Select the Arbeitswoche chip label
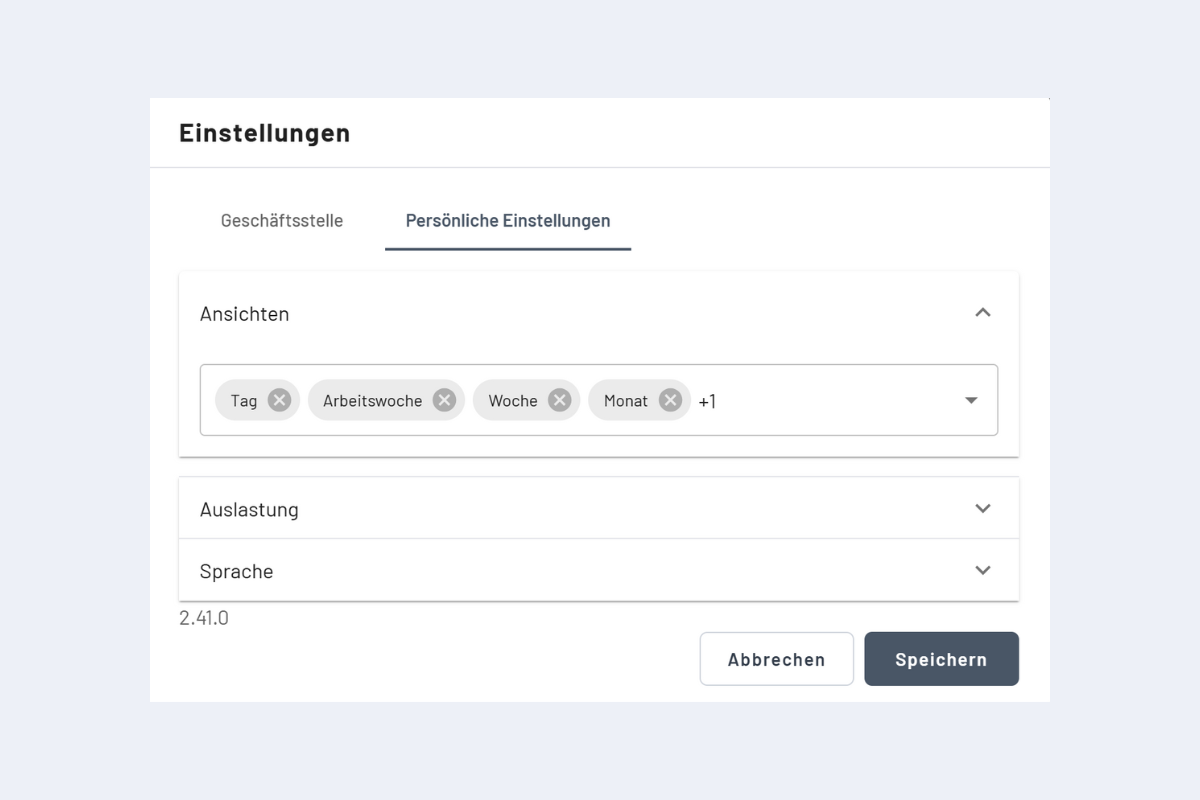 click(372, 400)
